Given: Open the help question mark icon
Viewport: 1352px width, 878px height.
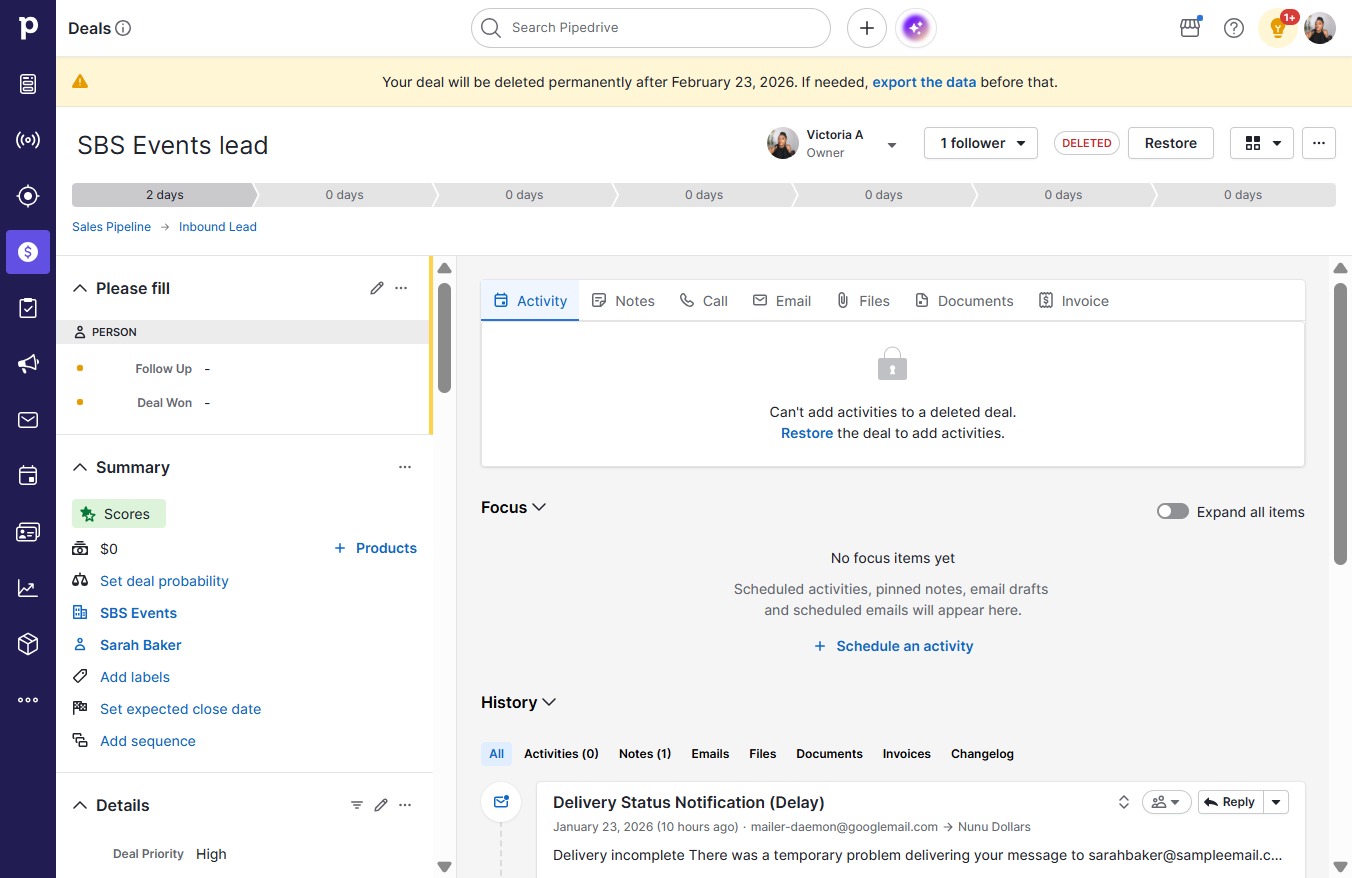Looking at the screenshot, I should 1234,28.
